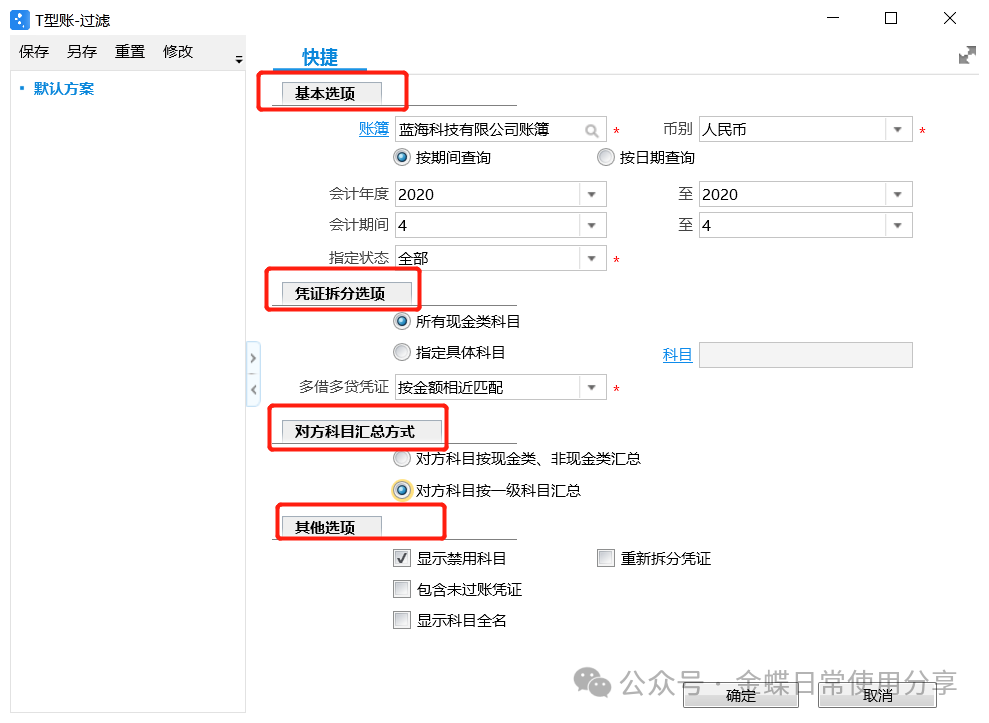The width and height of the screenshot is (989, 723).
Task: Click the expand icon at top right
Action: 966,56
